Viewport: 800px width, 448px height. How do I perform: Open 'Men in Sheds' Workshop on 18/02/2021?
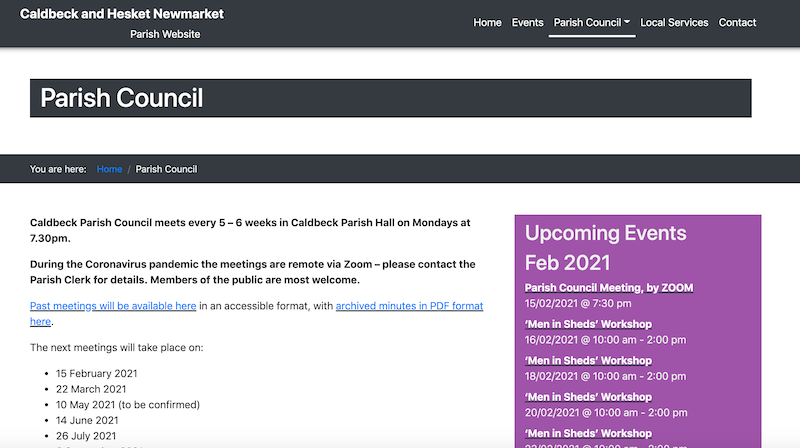pyautogui.click(x=588, y=360)
